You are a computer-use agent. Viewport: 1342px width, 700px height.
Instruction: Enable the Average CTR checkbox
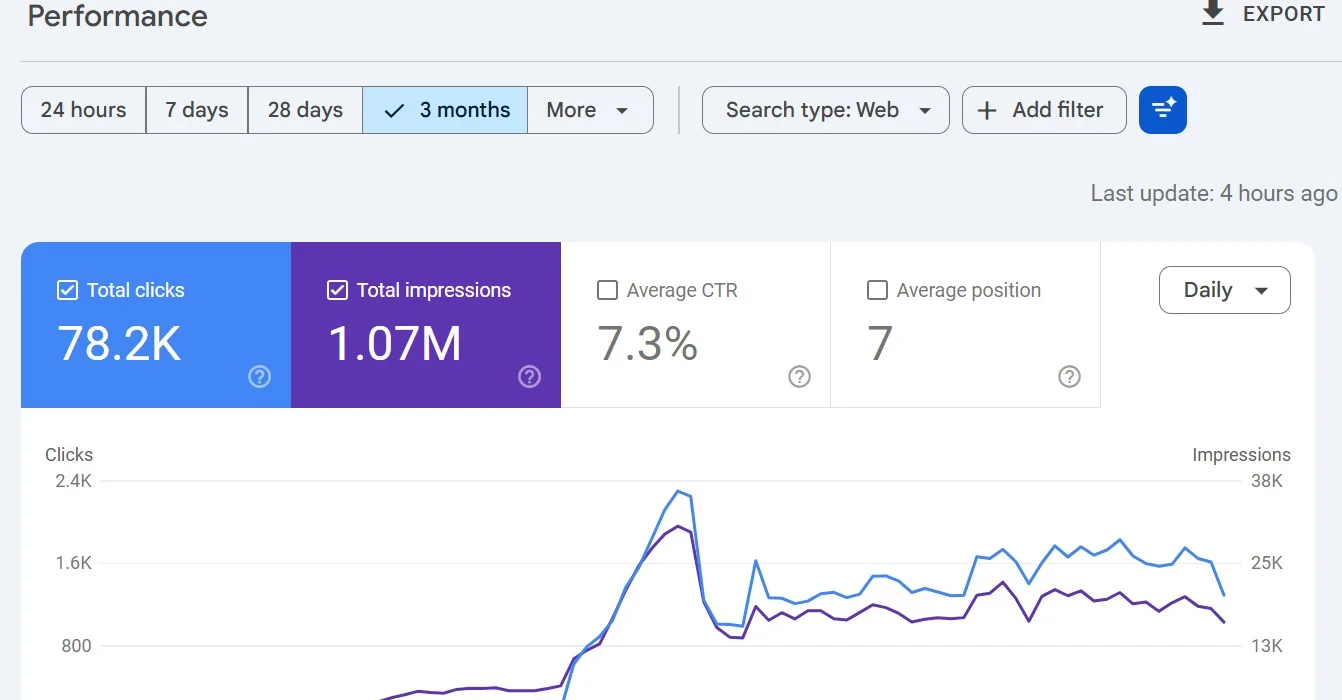click(607, 290)
